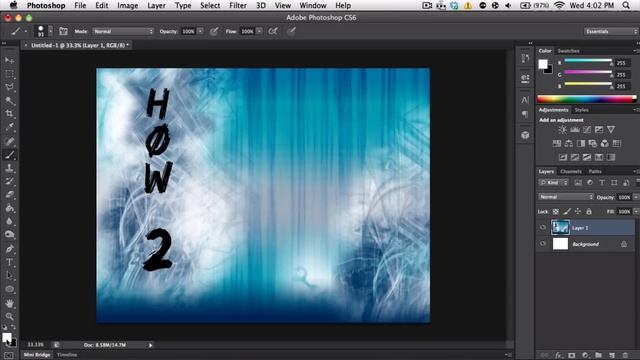This screenshot has height=360, width=640.
Task: Open layer Opacity arrow in Layers panel
Action: 636,197
